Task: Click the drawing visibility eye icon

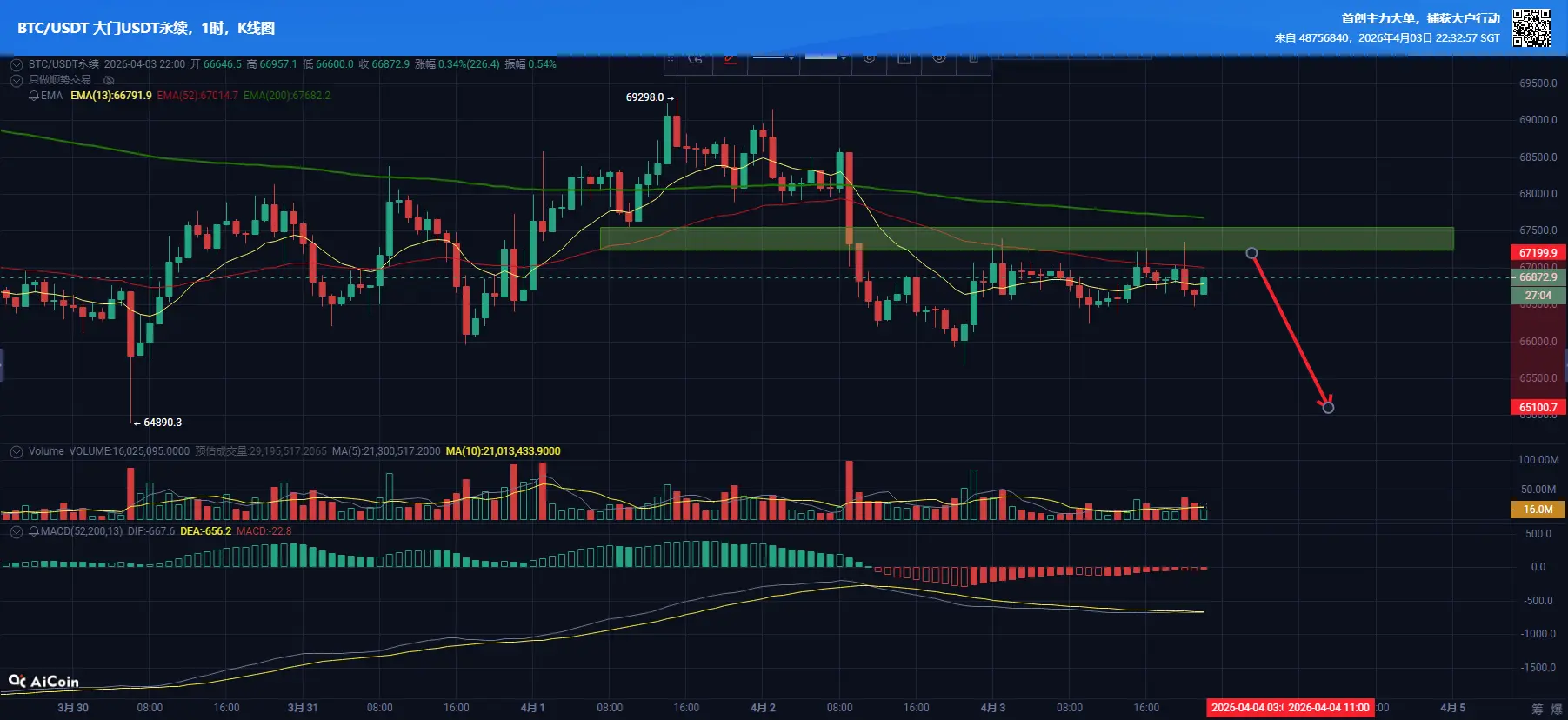Action: [x=938, y=58]
